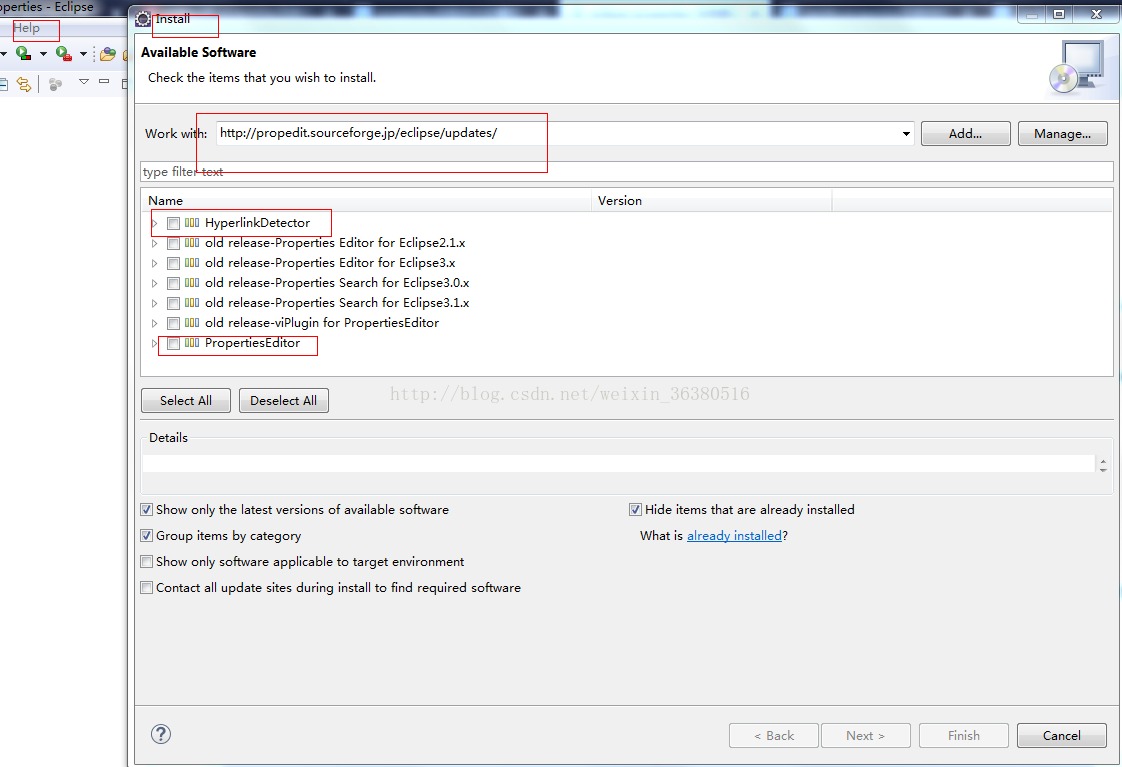The height and width of the screenshot is (767, 1122).
Task: Expand Properties Editor for Eclipse3.x node
Action: [155, 263]
